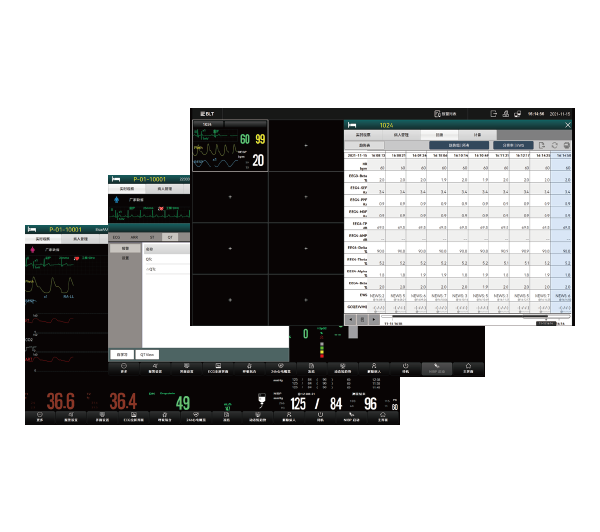
Task: Select the ST tab
Action: tap(152, 236)
